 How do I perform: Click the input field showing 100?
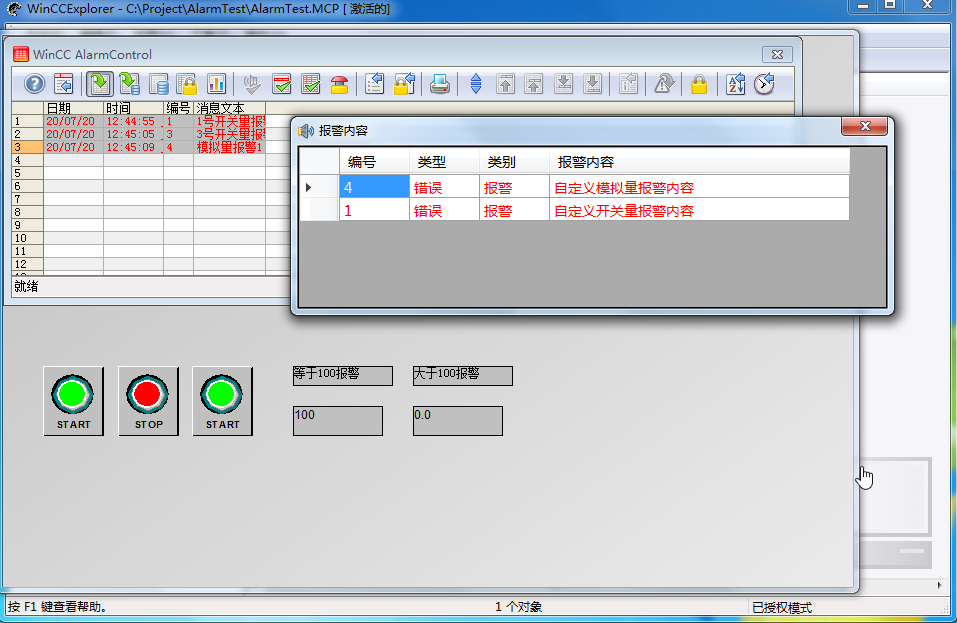coord(338,421)
